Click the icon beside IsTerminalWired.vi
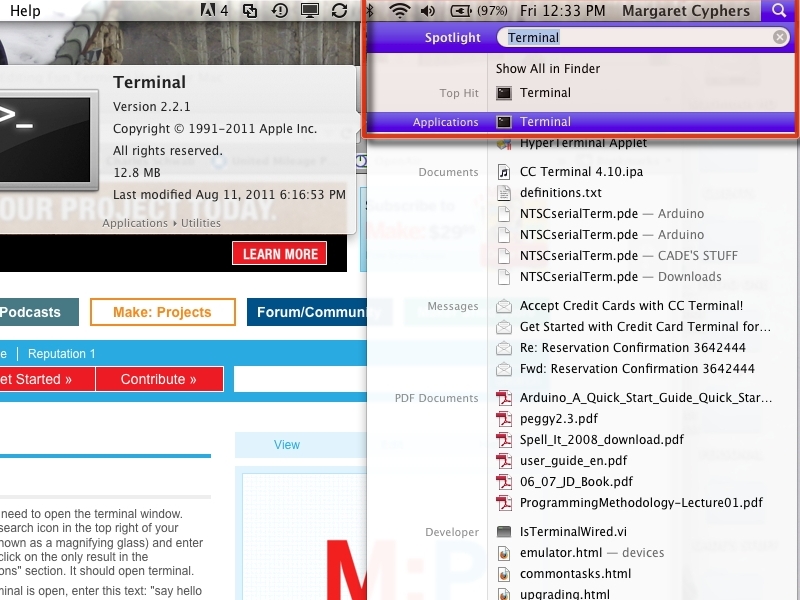800x600 pixels. click(x=504, y=532)
